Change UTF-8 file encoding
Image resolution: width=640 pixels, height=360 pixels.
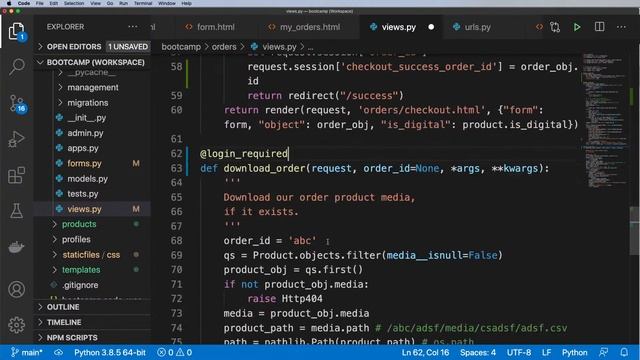519,352
